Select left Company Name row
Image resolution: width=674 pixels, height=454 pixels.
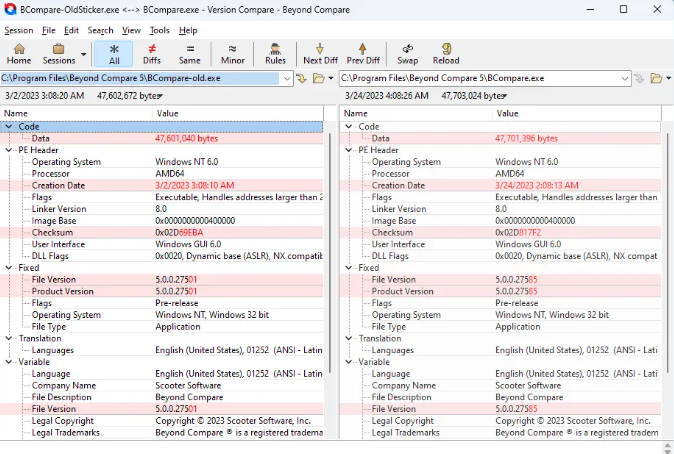click(x=162, y=385)
